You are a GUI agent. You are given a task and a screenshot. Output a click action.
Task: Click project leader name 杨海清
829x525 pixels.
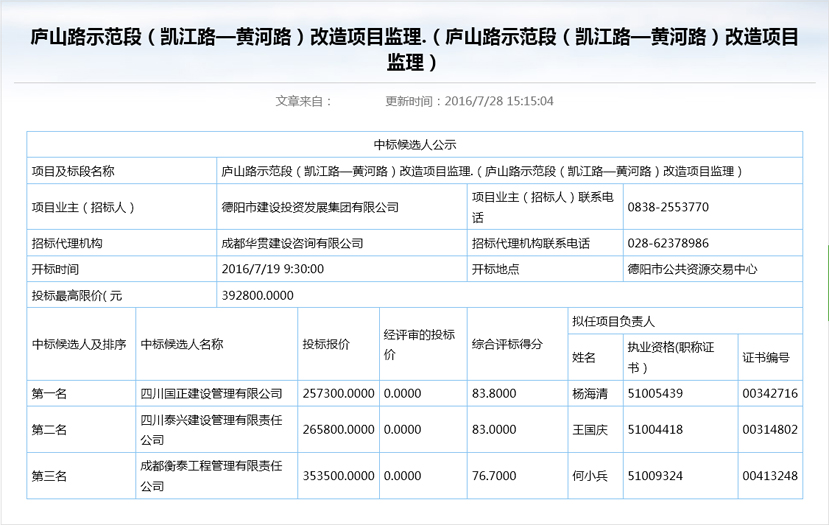[589, 393]
